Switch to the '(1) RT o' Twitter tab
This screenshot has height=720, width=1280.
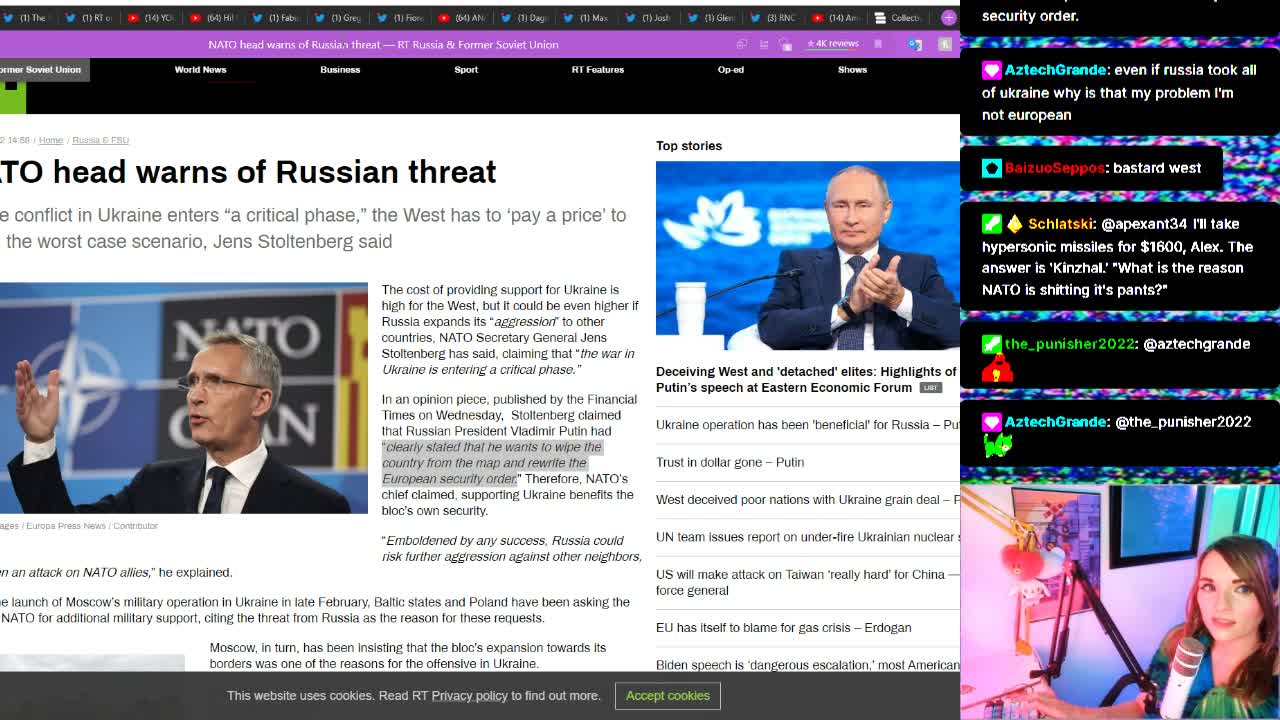coord(89,17)
